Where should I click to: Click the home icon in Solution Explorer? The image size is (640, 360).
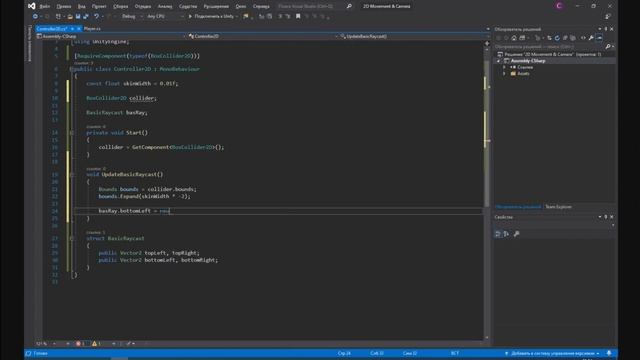(x=514, y=38)
